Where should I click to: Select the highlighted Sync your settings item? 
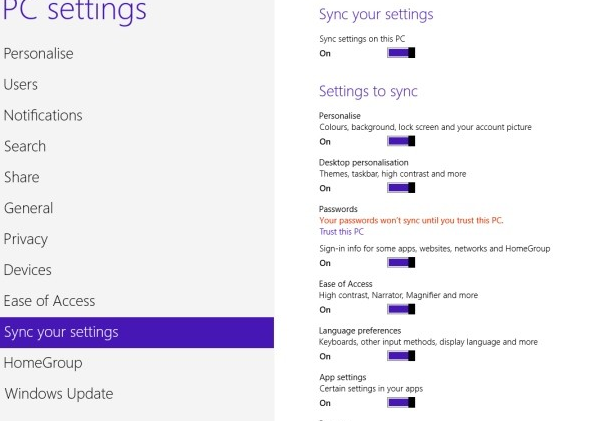tap(137, 332)
